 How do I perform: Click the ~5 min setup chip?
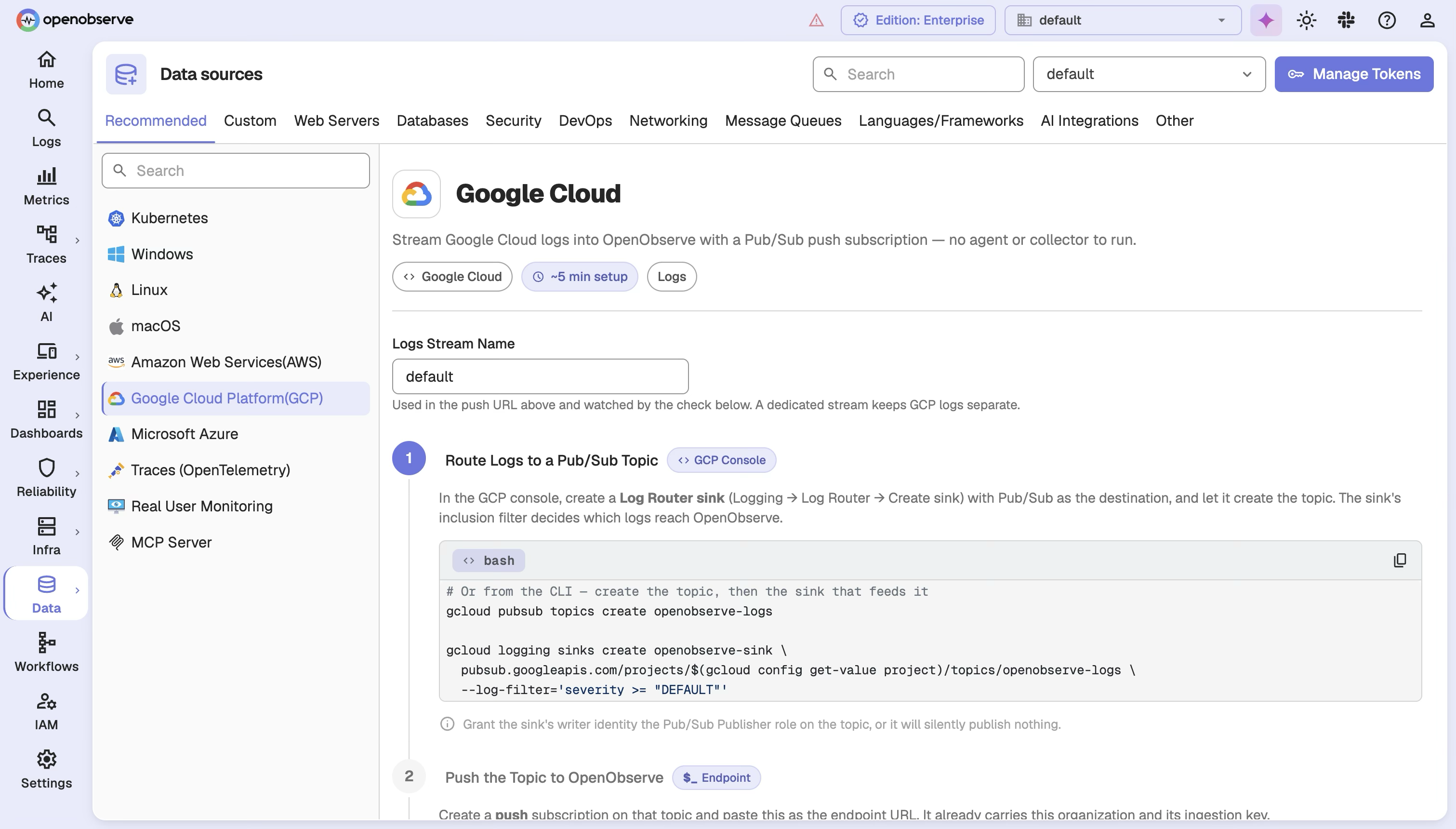pos(579,277)
